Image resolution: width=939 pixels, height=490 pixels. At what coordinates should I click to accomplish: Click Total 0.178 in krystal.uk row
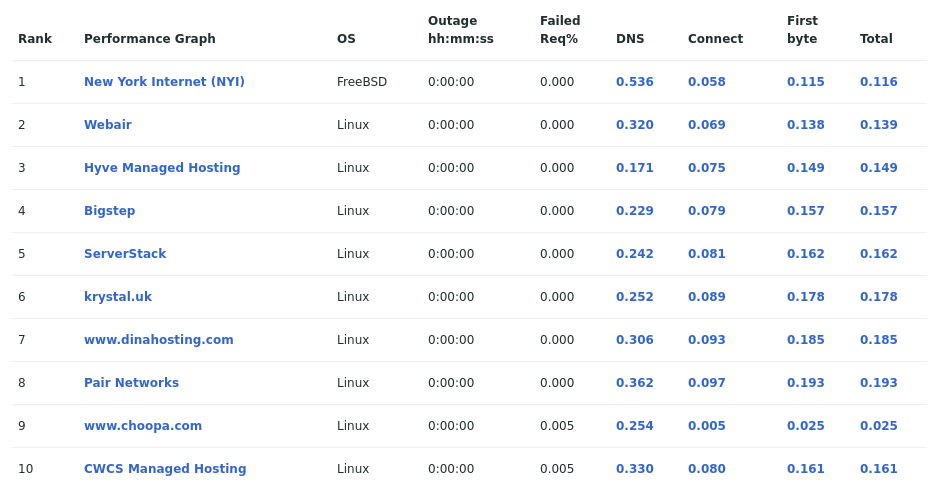[x=879, y=297]
